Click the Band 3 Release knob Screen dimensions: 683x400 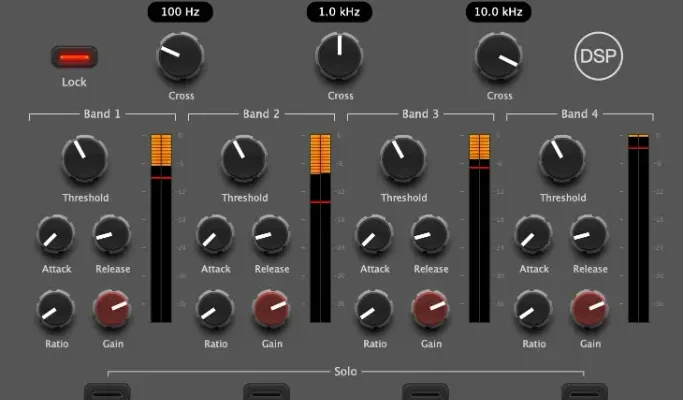[x=431, y=236]
